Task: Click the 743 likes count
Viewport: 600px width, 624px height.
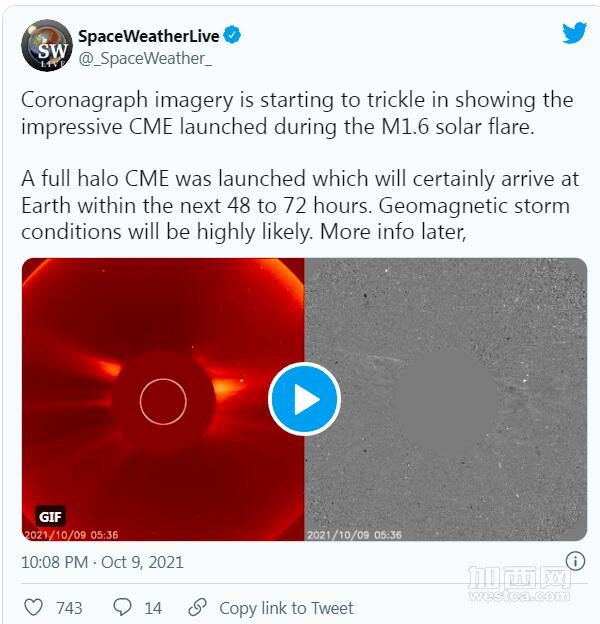Action: [69, 608]
